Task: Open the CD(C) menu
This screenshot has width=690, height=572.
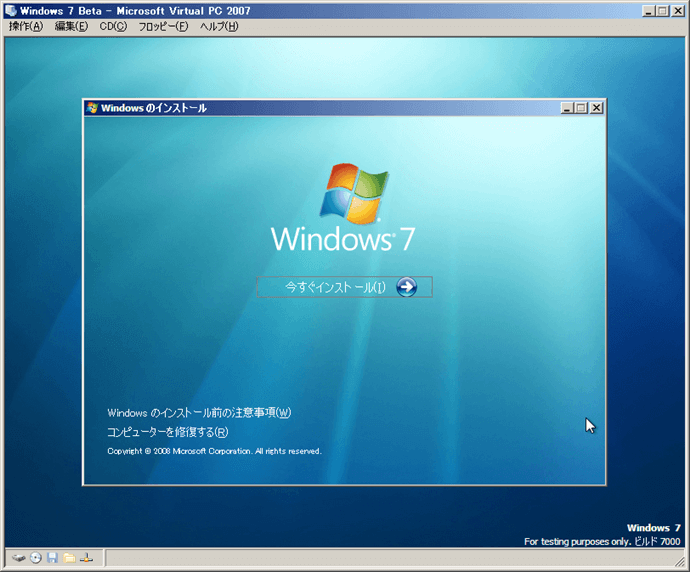Action: click(113, 26)
